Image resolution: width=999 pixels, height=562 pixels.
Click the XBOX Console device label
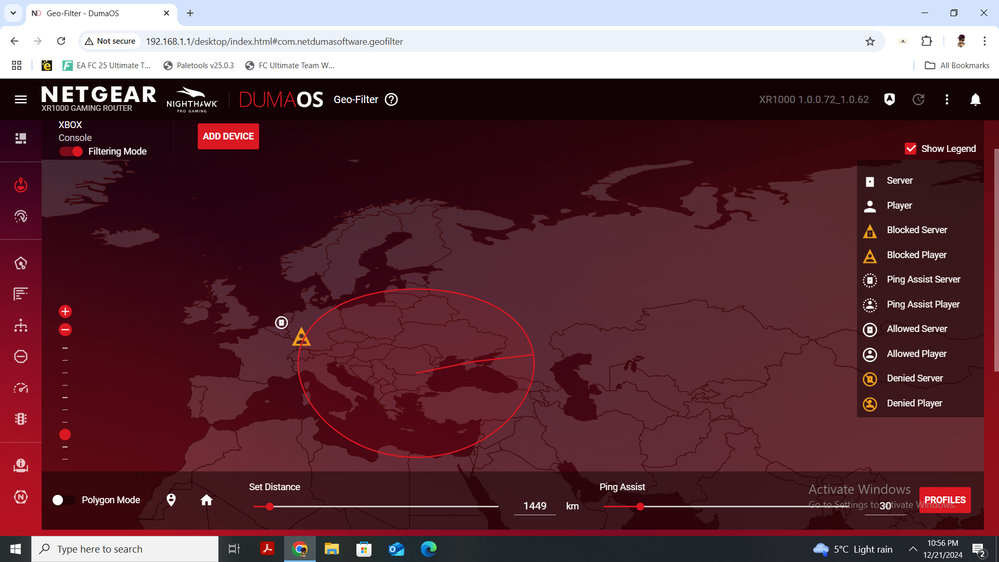click(x=75, y=131)
